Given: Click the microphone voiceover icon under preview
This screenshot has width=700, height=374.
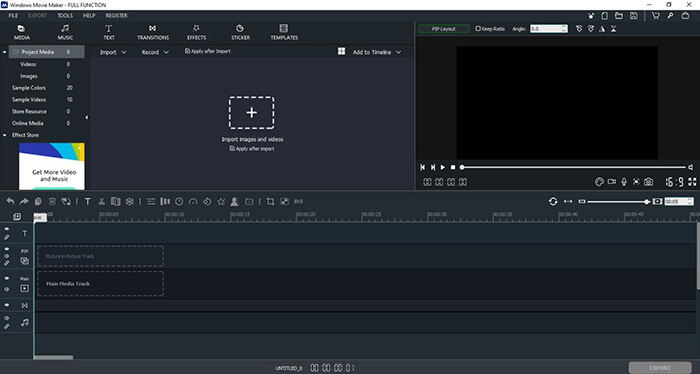Looking at the screenshot, I should point(624,182).
